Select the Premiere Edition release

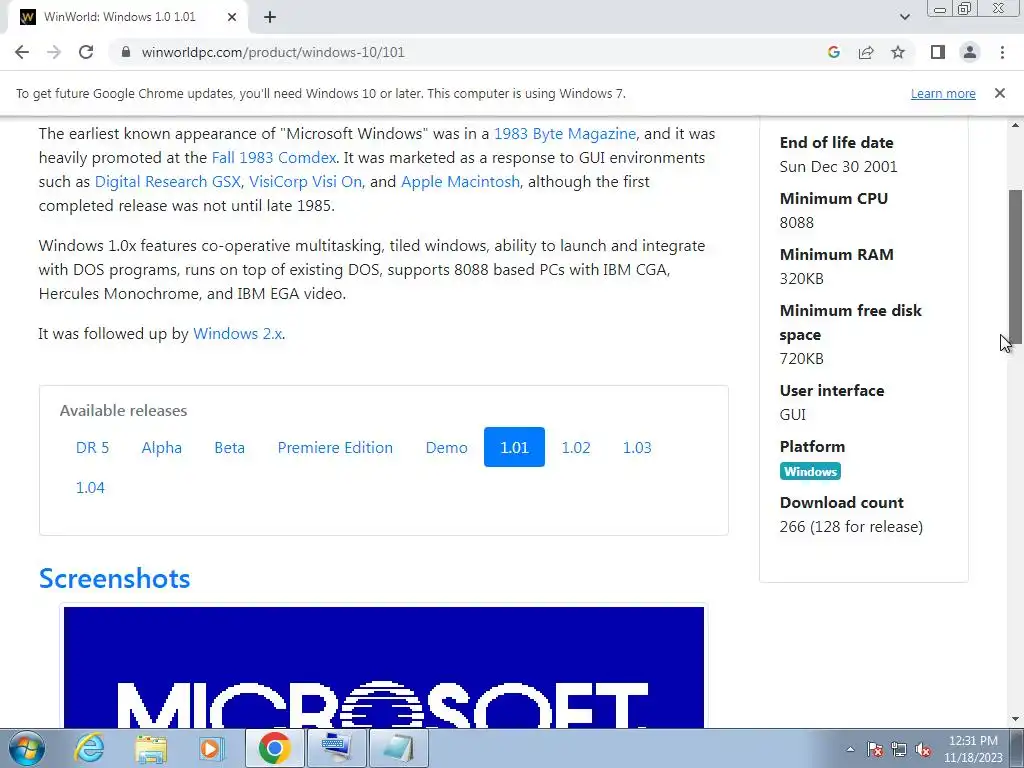335,447
